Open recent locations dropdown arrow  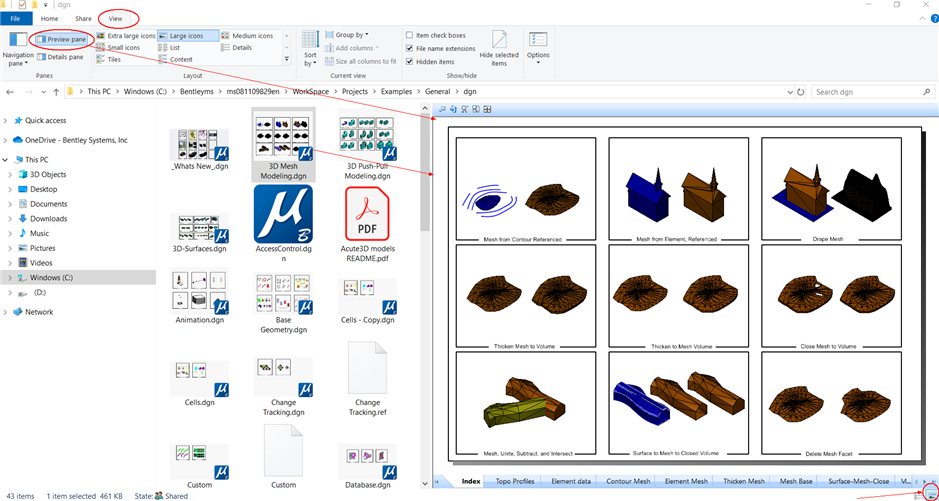pyautogui.click(x=43, y=92)
